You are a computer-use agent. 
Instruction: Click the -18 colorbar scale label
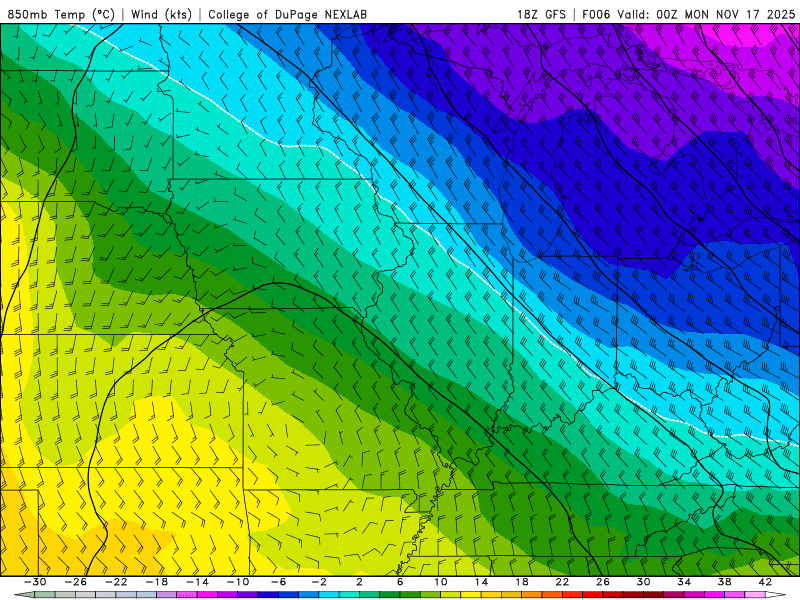coord(157,582)
